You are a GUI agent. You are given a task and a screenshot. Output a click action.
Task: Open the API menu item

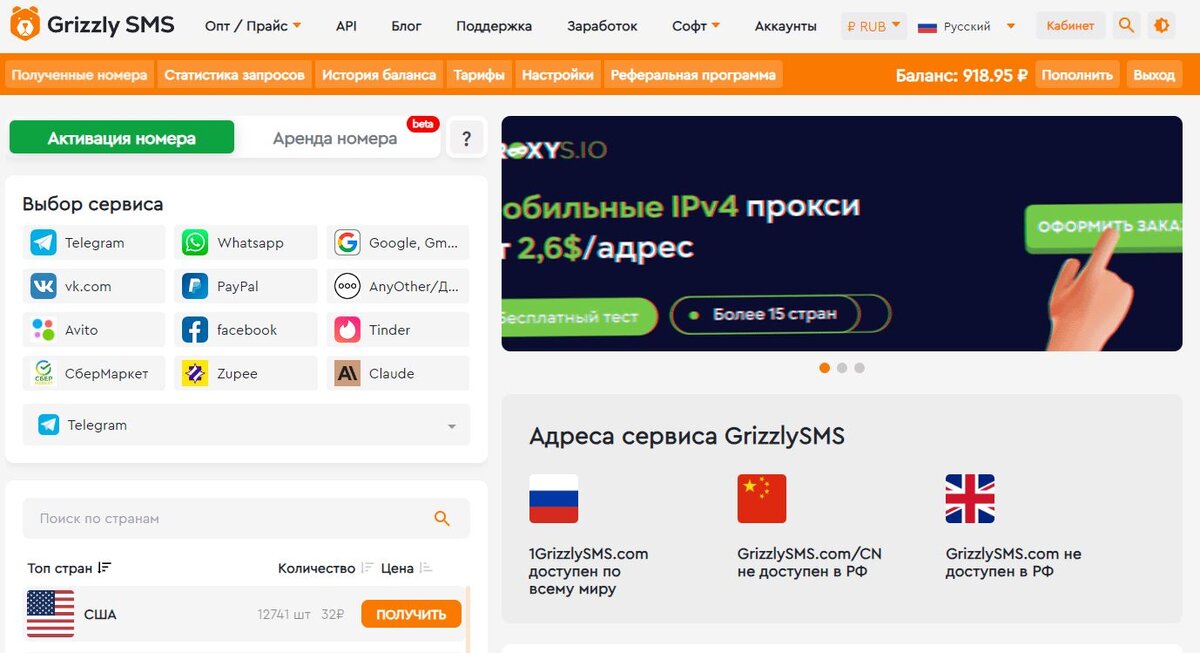coord(346,26)
